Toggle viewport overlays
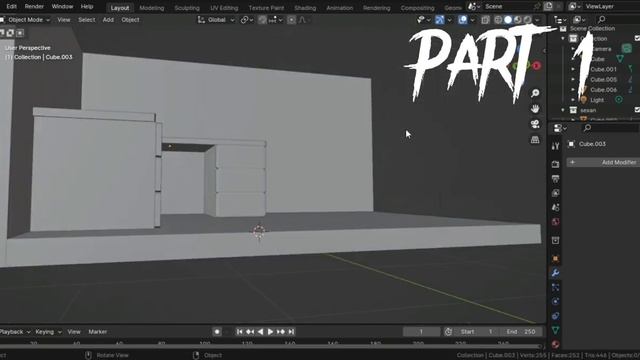Viewport: 640px width, 360px height. tap(462, 20)
